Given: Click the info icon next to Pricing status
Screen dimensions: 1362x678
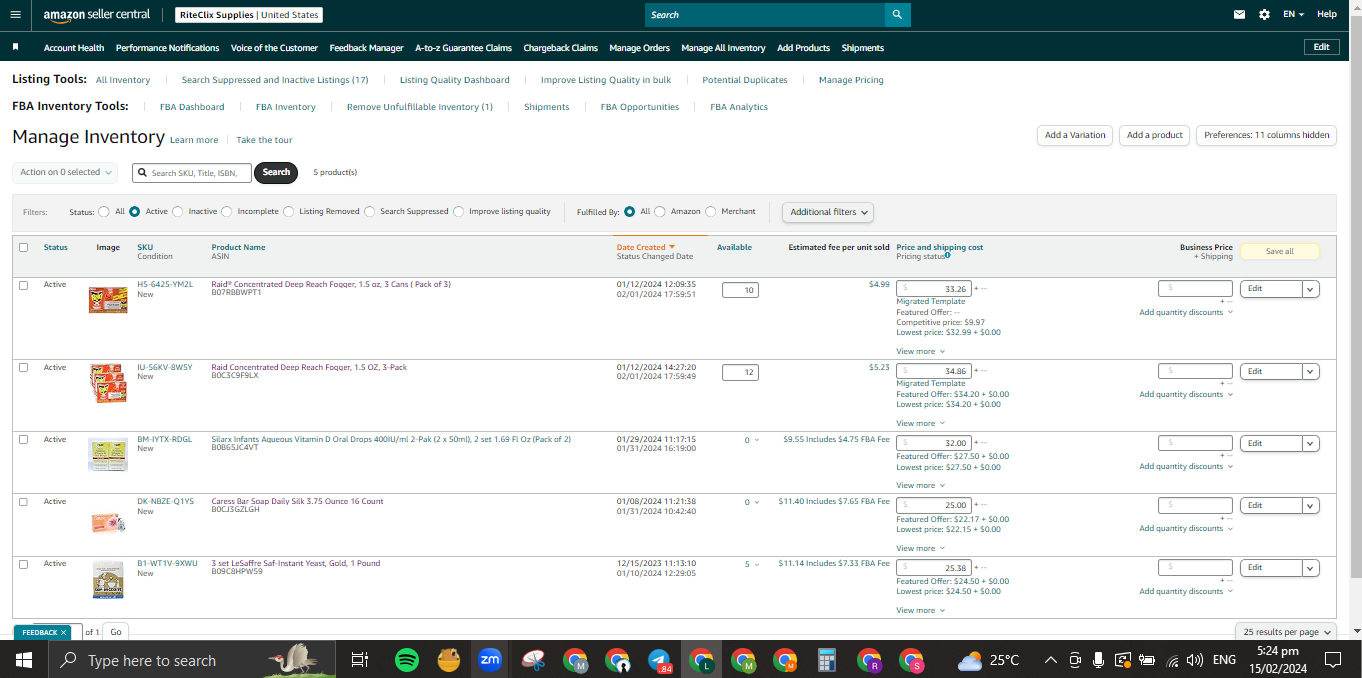Looking at the screenshot, I should 948,256.
